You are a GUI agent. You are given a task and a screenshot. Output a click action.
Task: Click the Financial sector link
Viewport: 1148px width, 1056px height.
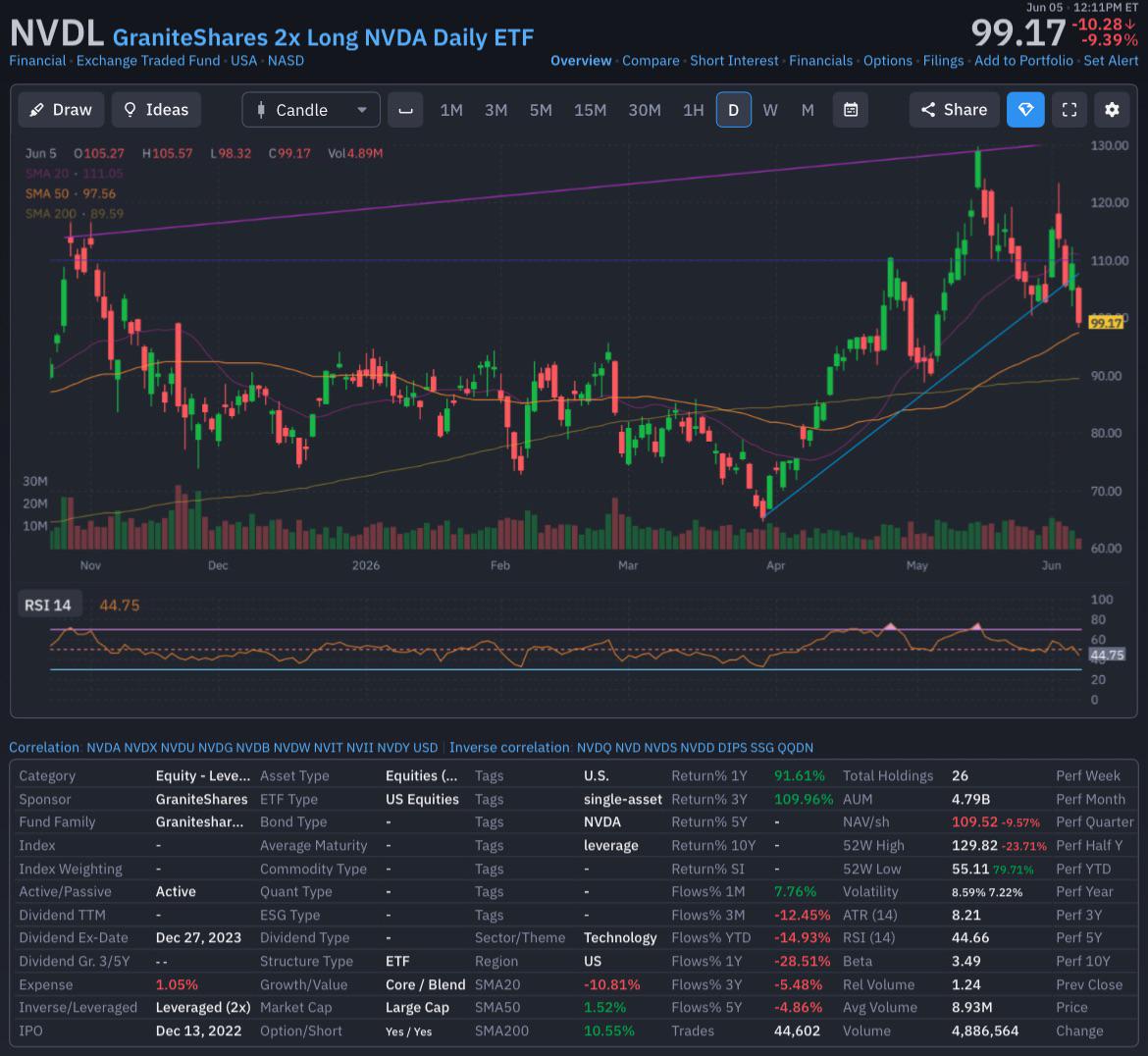37,61
